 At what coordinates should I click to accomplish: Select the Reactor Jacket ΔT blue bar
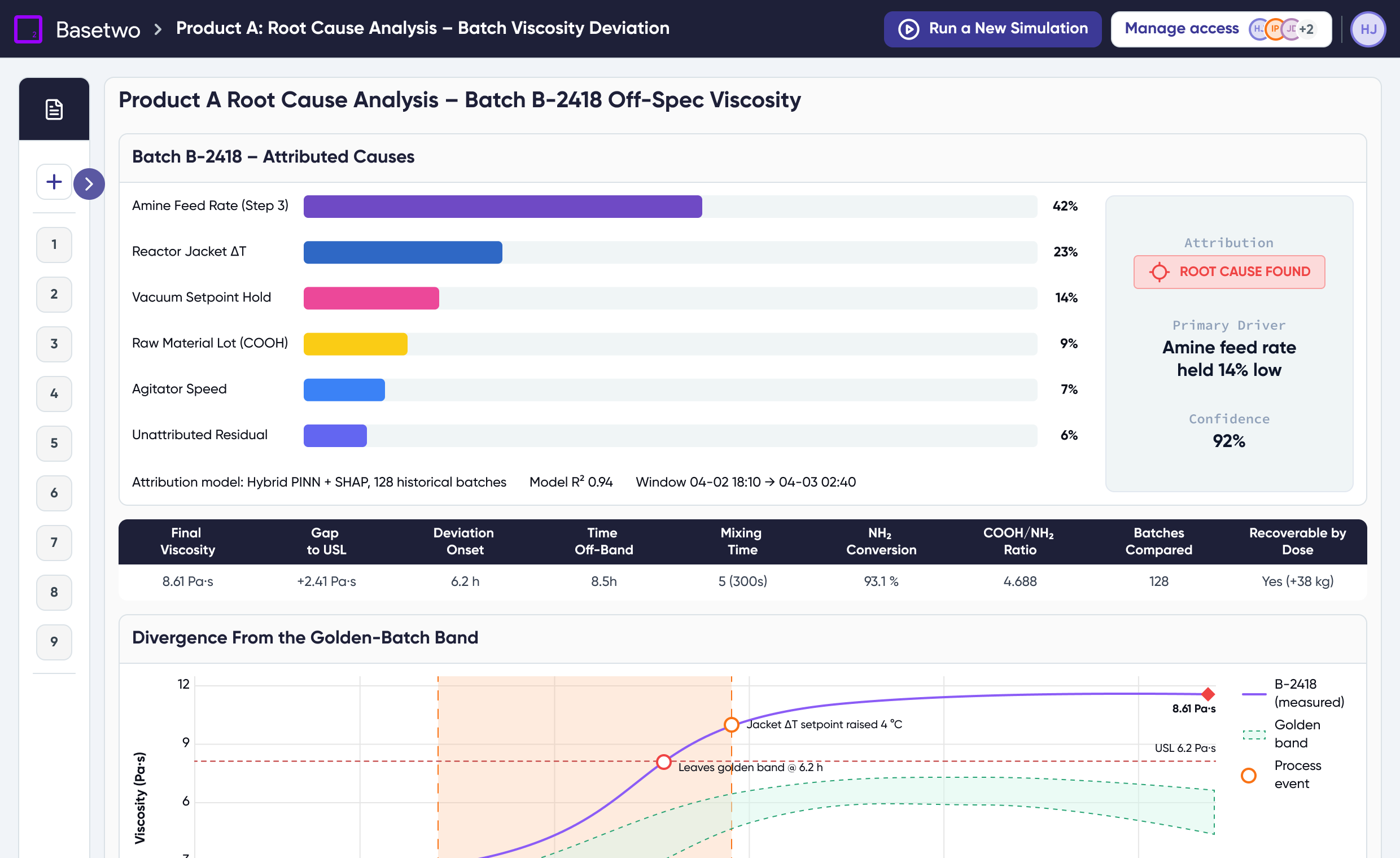point(403,252)
